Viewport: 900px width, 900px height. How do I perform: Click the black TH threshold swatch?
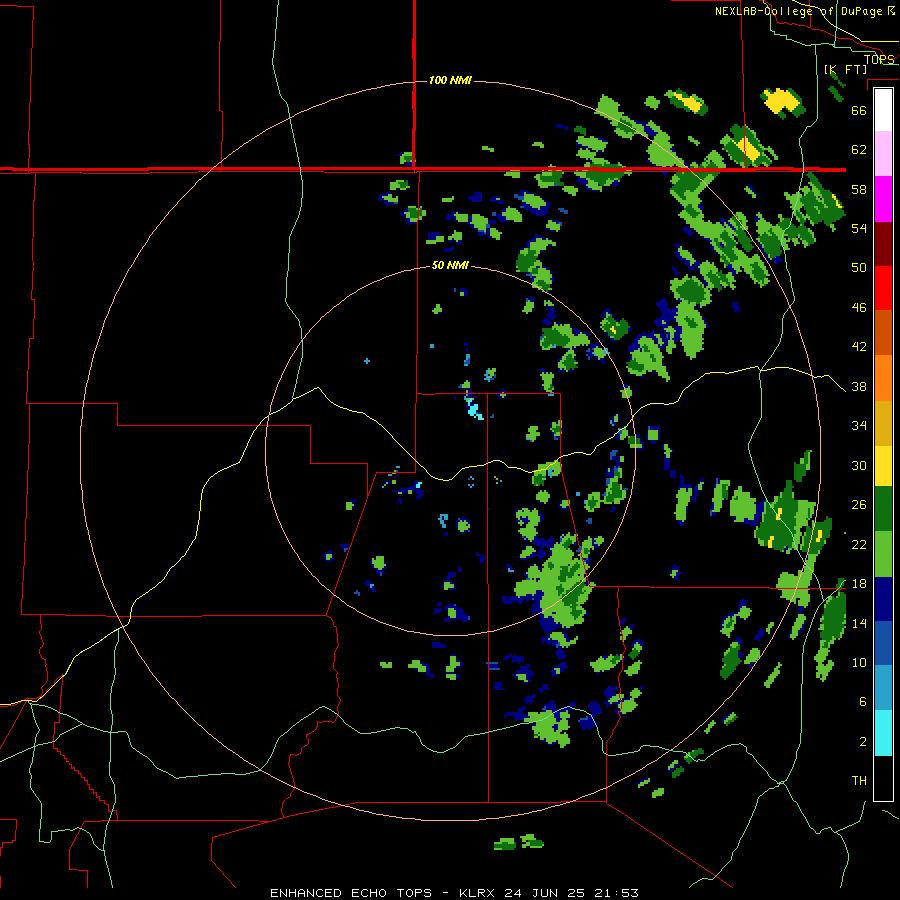point(883,778)
